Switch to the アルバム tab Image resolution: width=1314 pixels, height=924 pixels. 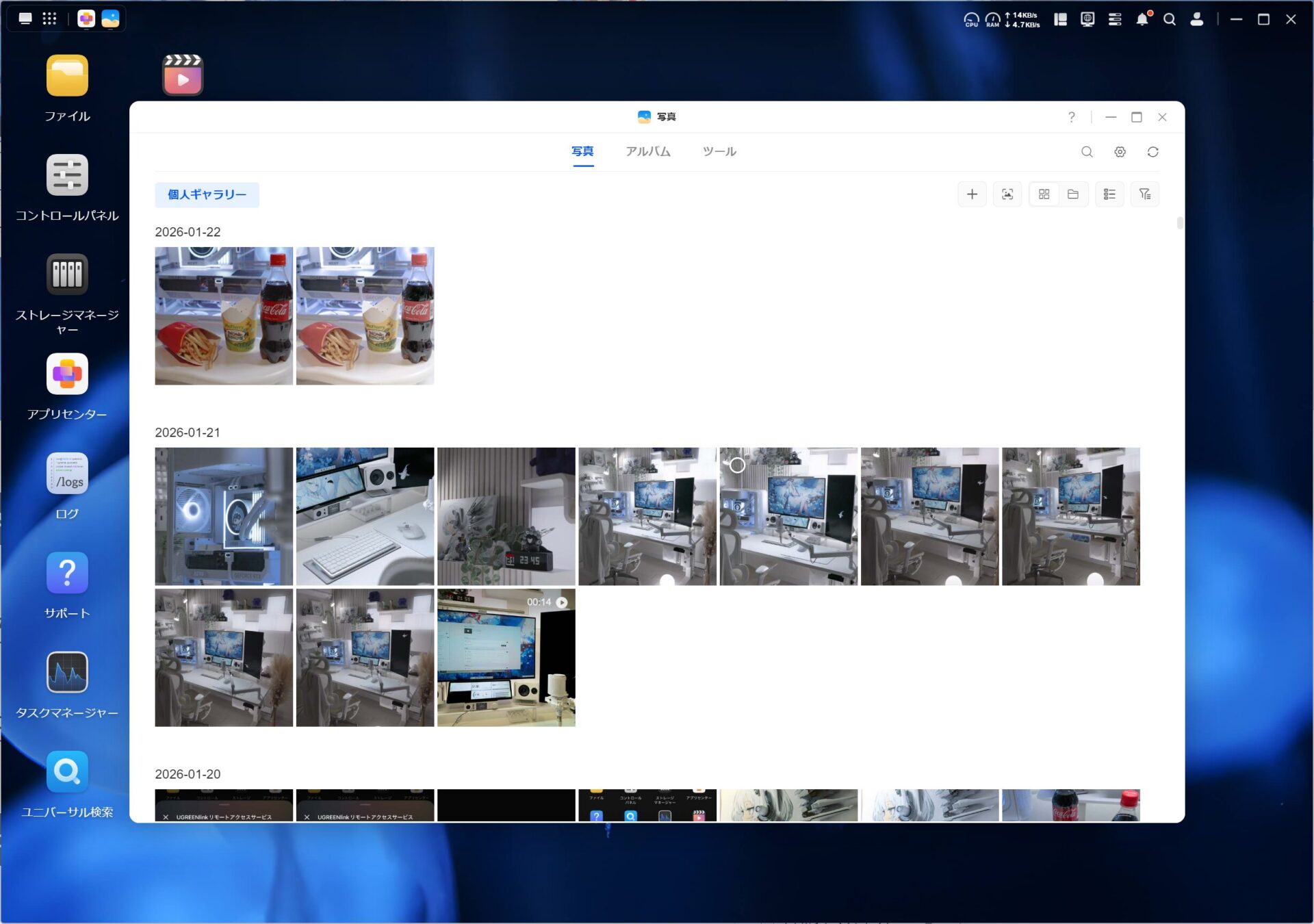(x=647, y=151)
